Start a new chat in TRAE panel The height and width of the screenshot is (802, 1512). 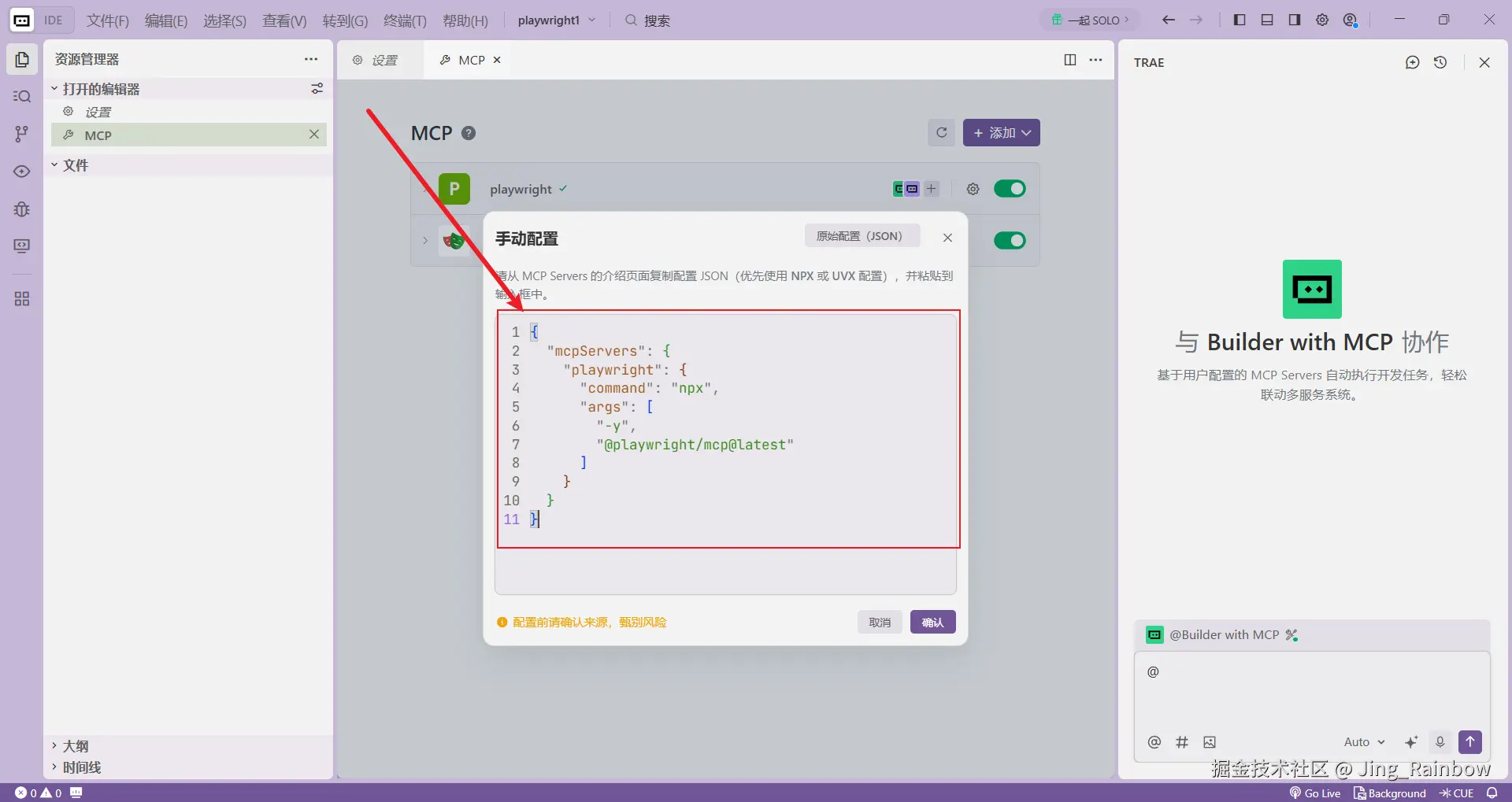(x=1412, y=62)
